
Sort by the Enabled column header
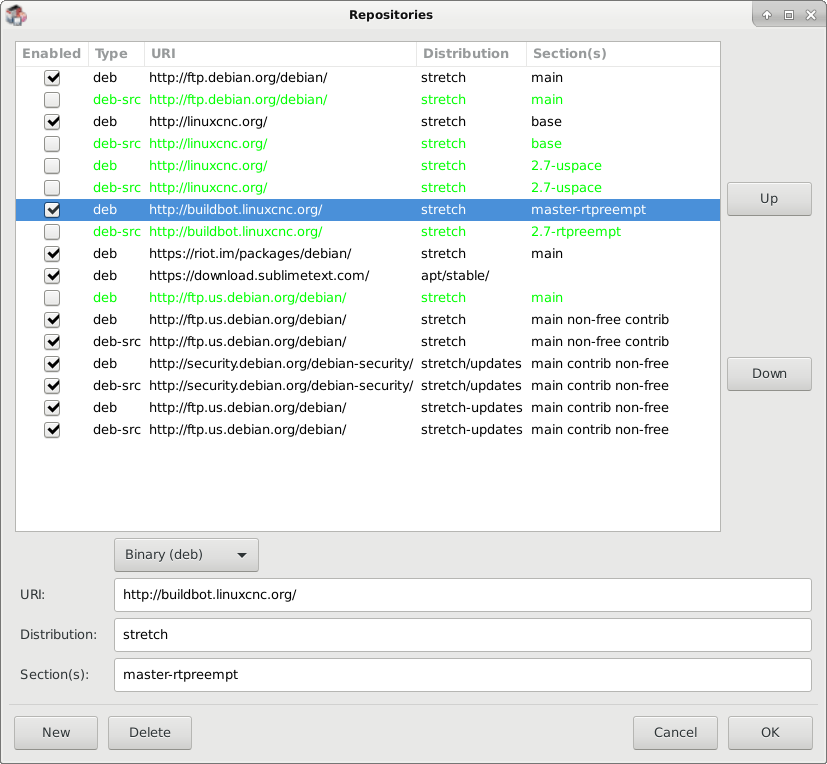tap(52, 54)
